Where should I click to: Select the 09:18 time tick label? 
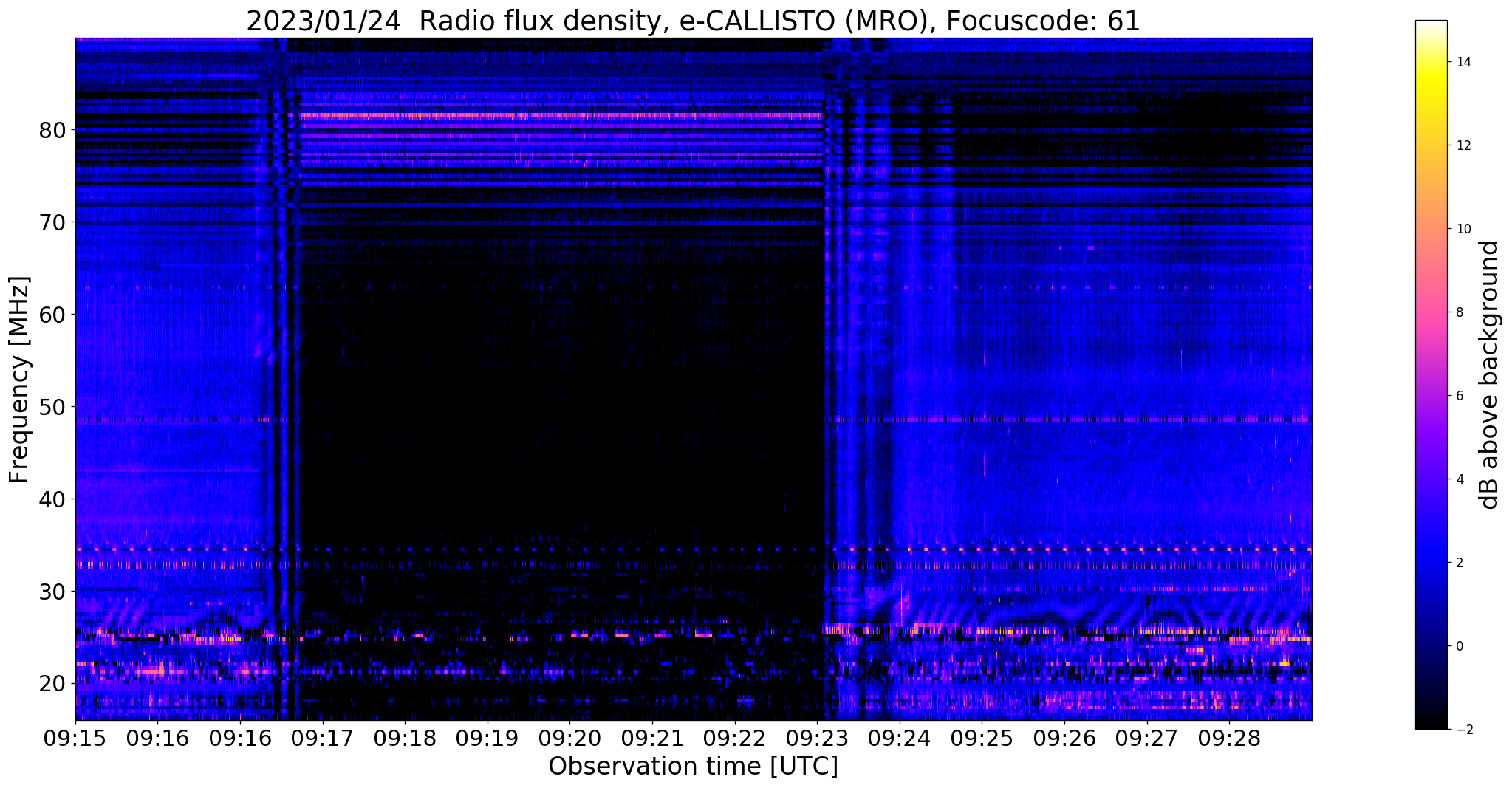[405, 738]
